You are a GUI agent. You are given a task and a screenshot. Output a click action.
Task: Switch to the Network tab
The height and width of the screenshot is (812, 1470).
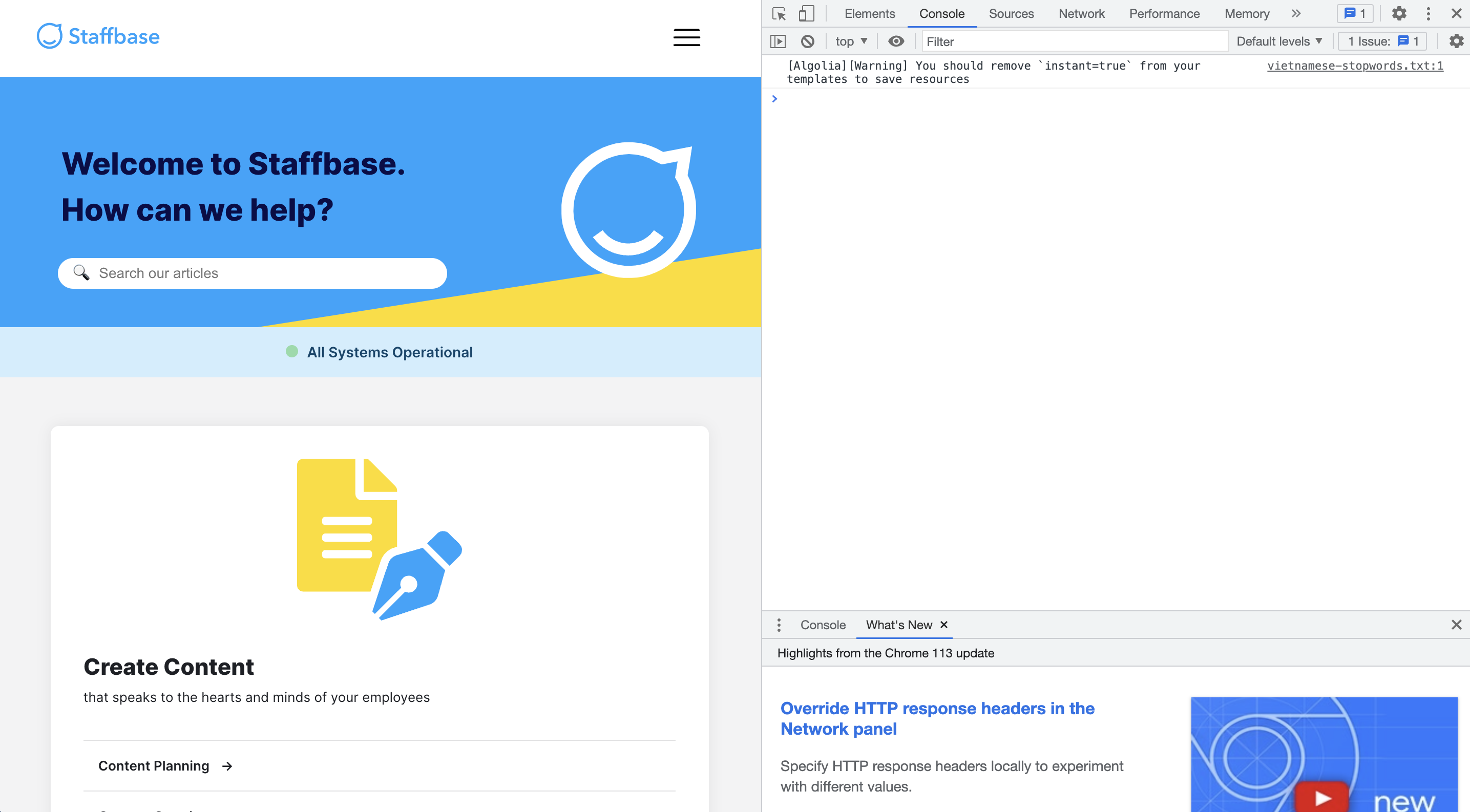coord(1081,14)
